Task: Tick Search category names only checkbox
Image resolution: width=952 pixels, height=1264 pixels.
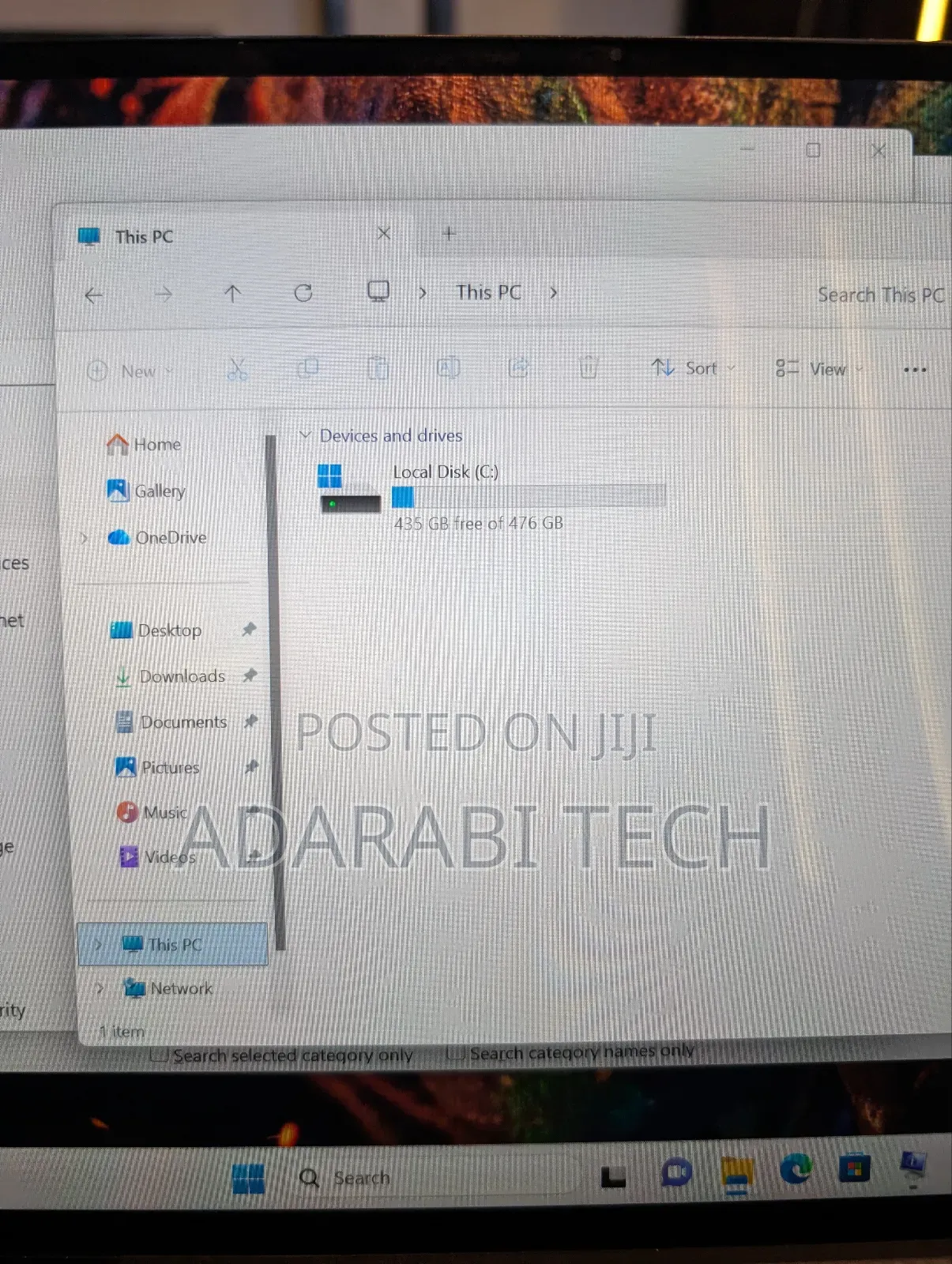Action: [454, 1053]
